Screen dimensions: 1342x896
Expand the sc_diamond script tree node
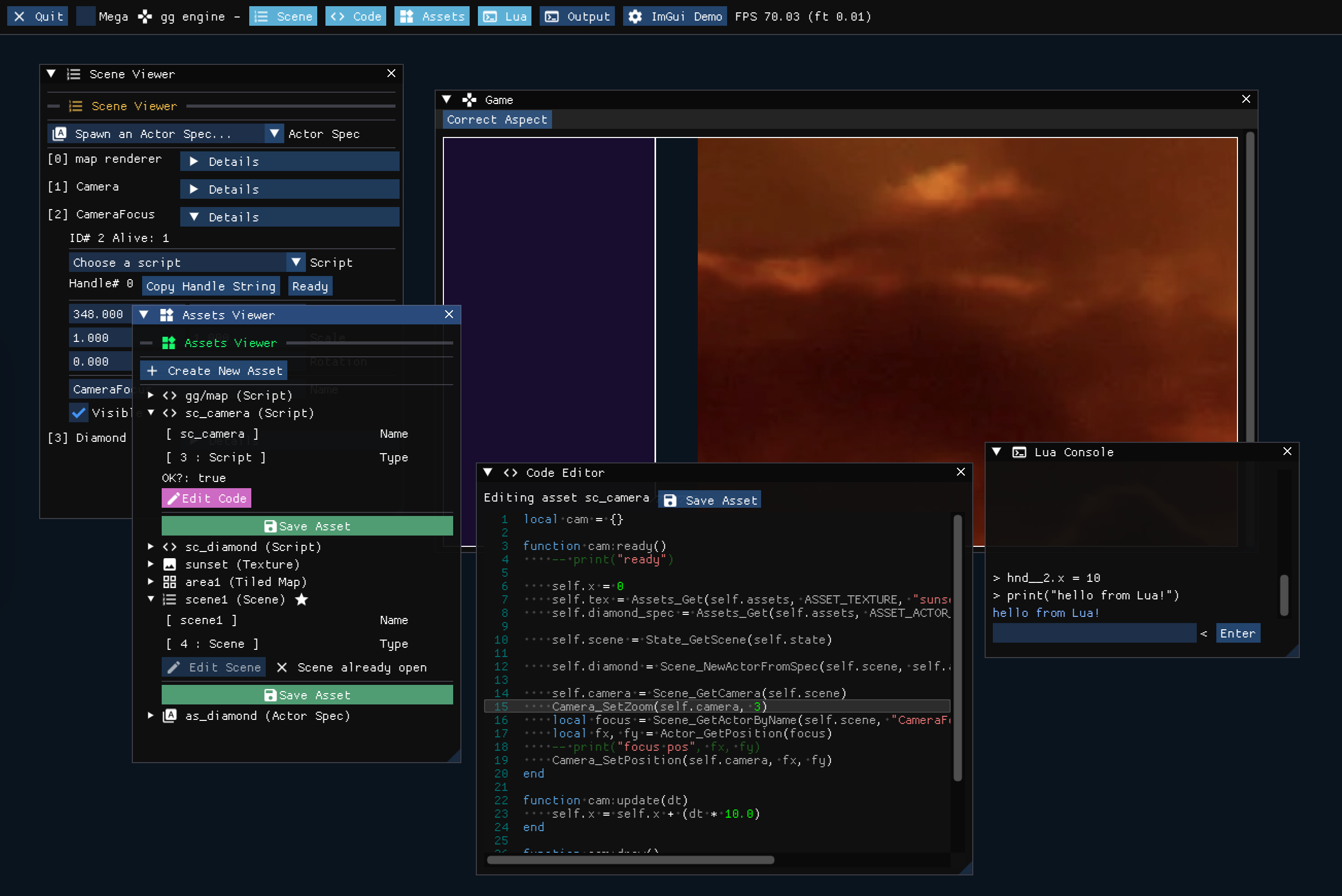[x=151, y=547]
